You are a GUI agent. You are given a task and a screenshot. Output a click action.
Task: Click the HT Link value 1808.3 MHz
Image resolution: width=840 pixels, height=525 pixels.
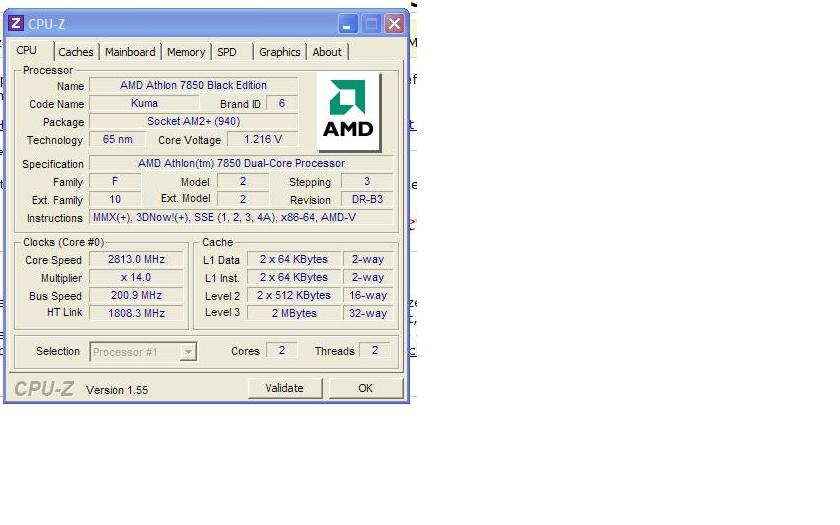[x=136, y=313]
